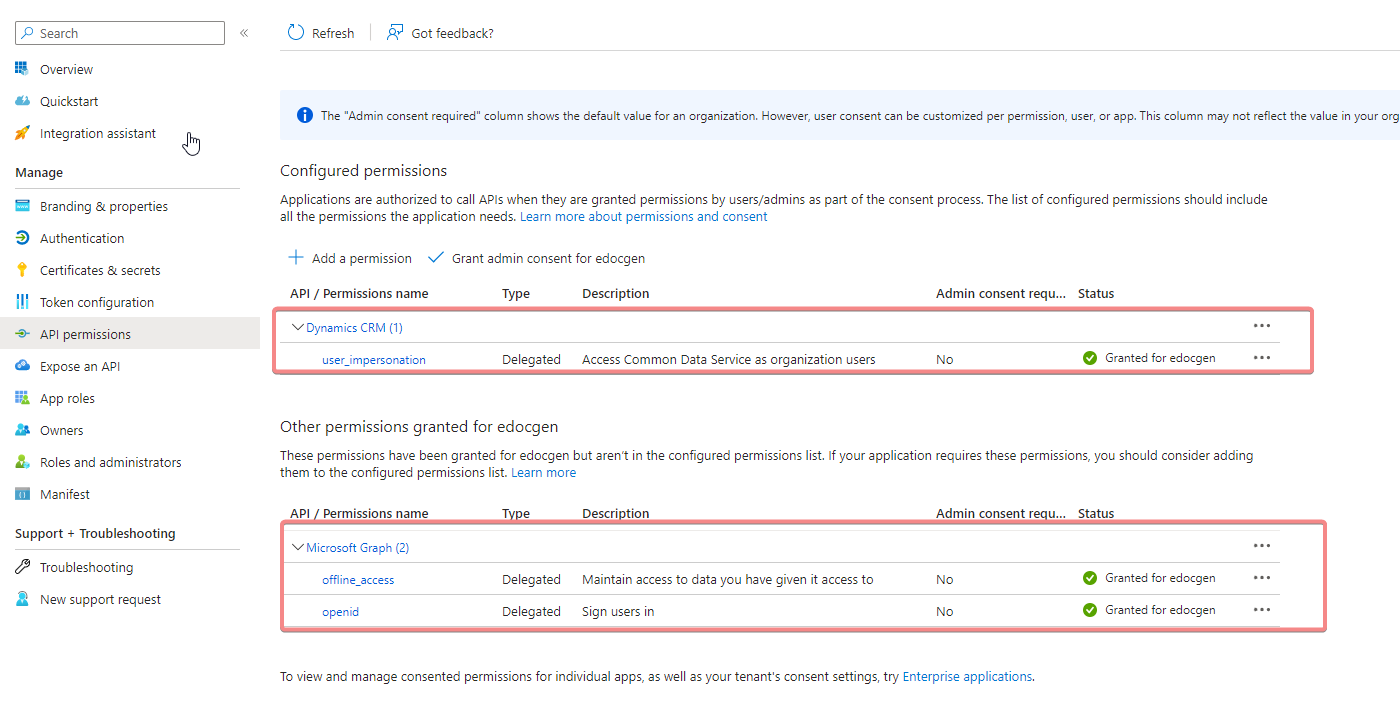Viewport: 1400px width, 715px height.
Task: Open the Got feedback dialog
Action: 440,32
